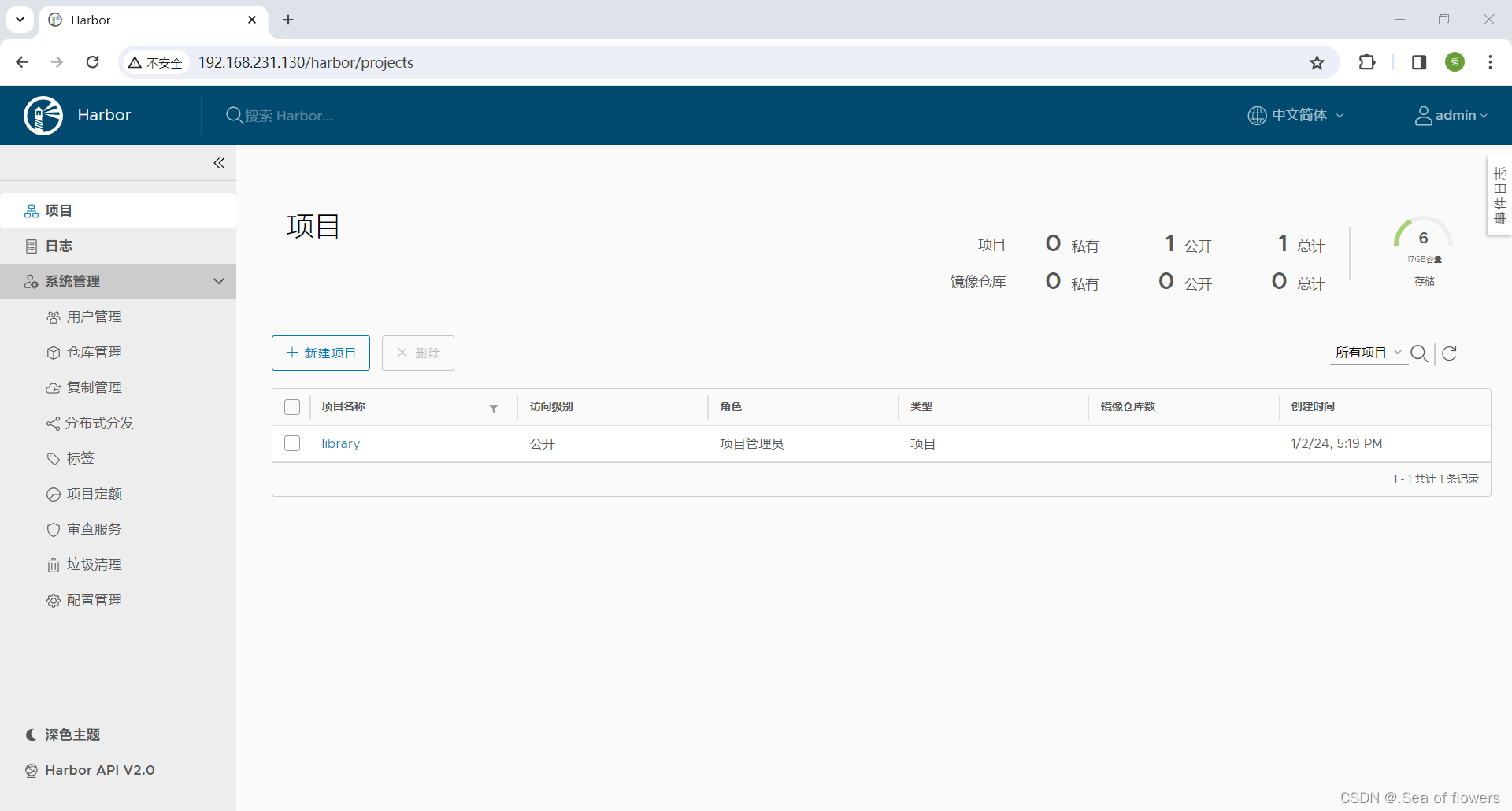Viewport: 1512px width, 811px height.
Task: Switch to 深色主题 dark theme
Action: 63,735
